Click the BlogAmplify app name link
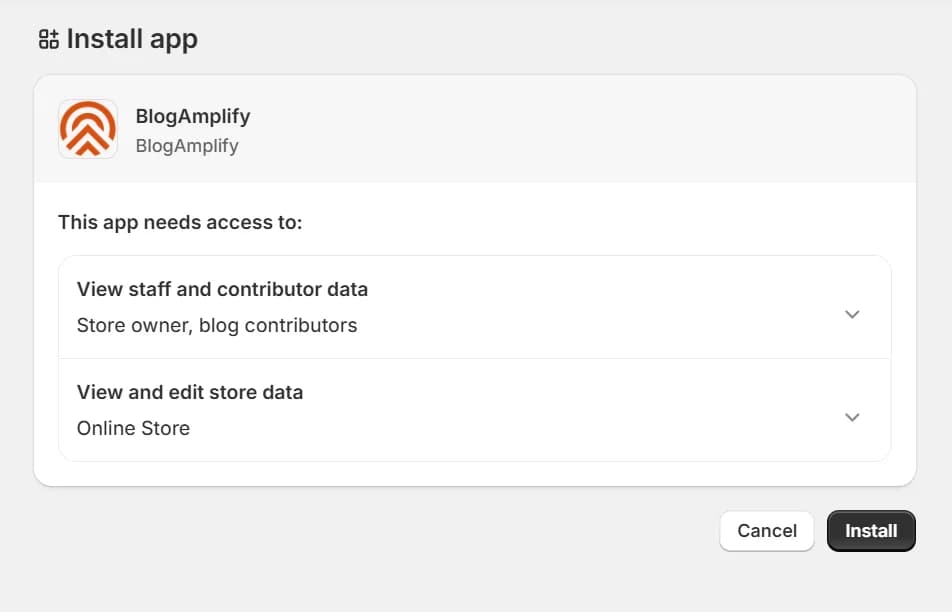Viewport: 952px width, 612px height. tap(192, 116)
